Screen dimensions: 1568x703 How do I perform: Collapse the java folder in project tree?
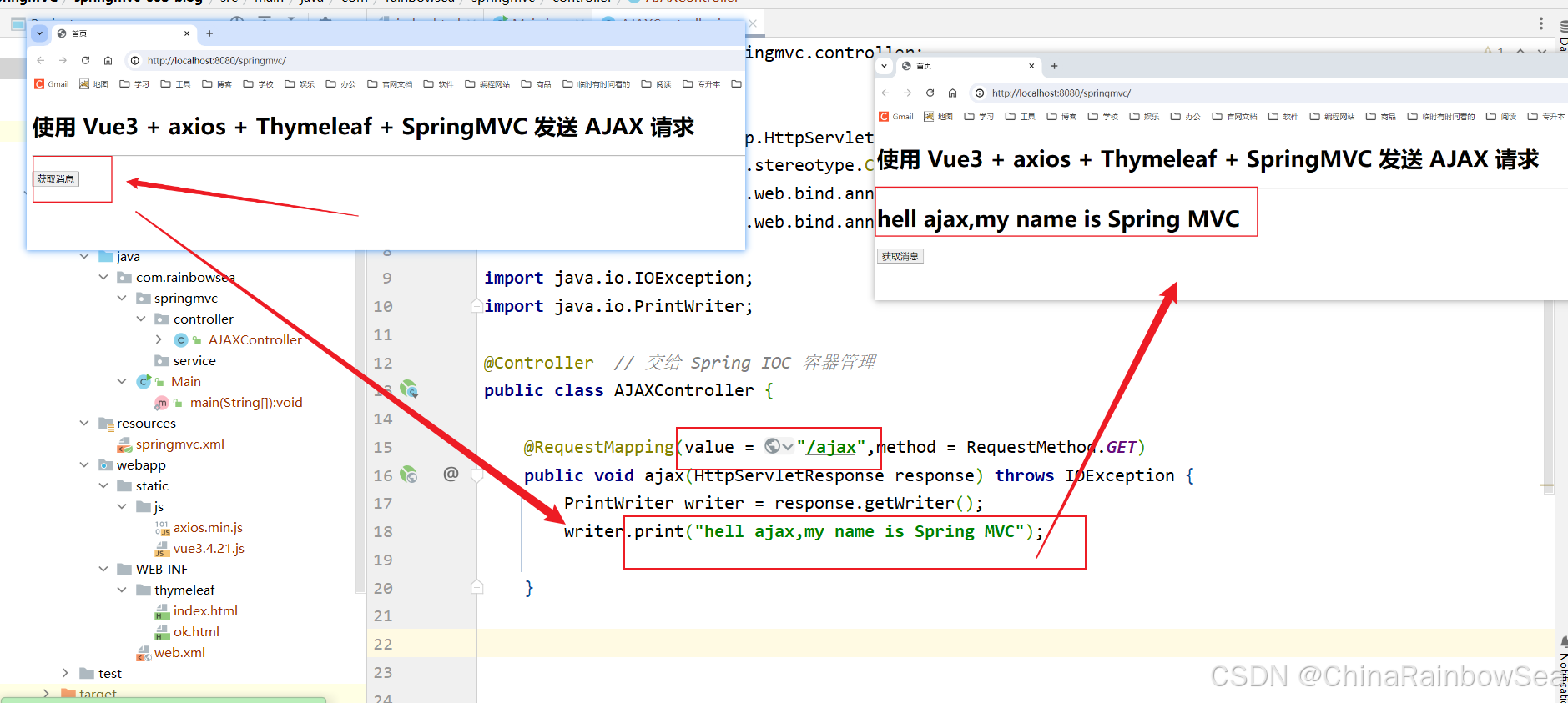tap(84, 256)
